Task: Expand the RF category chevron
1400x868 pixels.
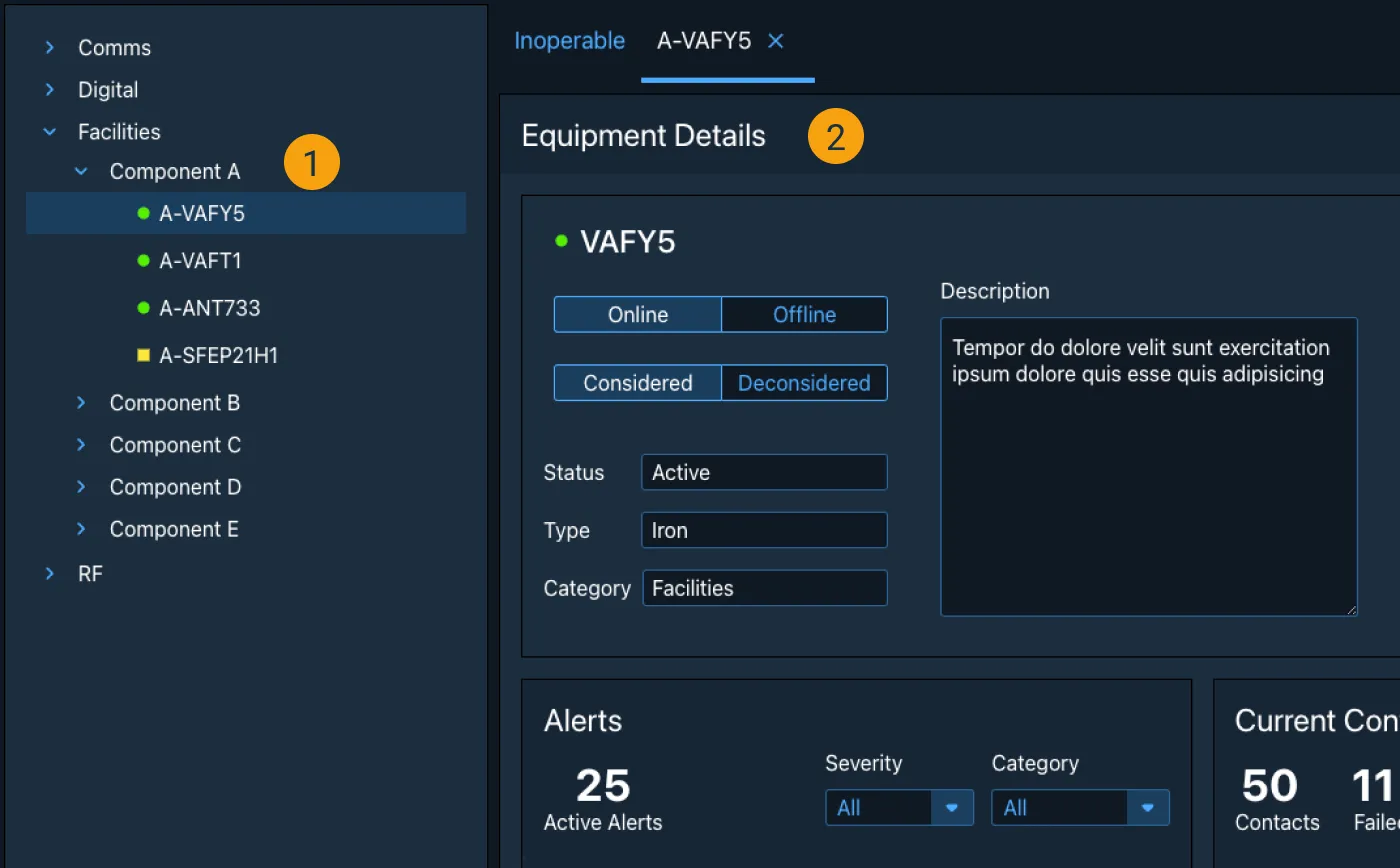Action: pos(50,574)
